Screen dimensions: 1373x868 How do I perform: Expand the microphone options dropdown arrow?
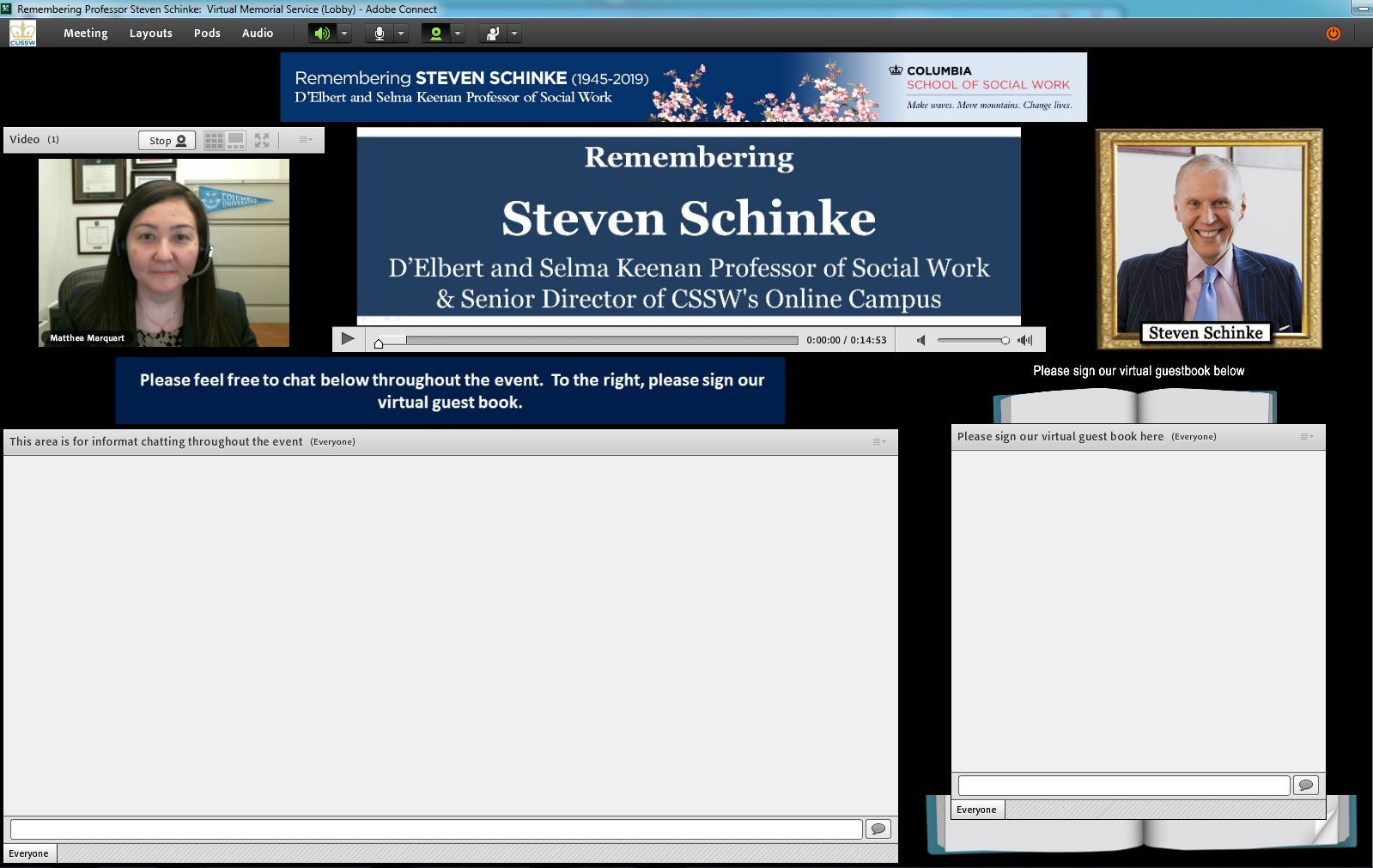pos(401,33)
